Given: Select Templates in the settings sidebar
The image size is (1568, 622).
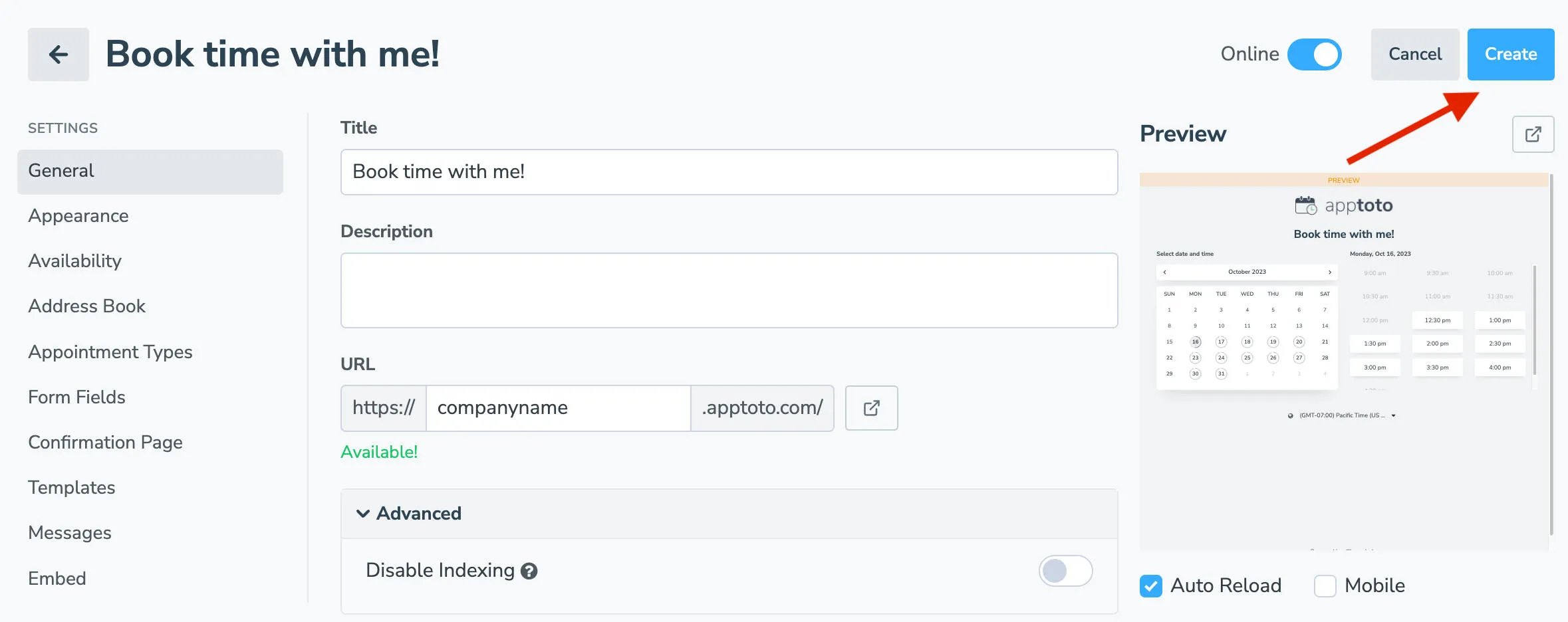Looking at the screenshot, I should [71, 487].
